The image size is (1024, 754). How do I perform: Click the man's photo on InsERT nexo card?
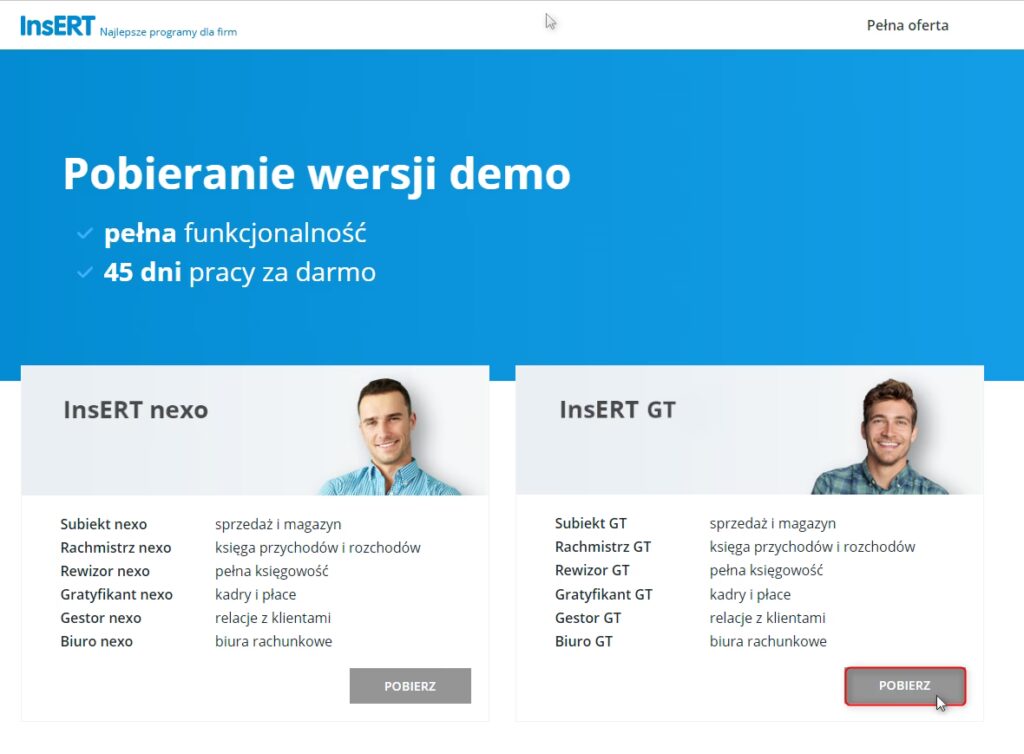(388, 436)
